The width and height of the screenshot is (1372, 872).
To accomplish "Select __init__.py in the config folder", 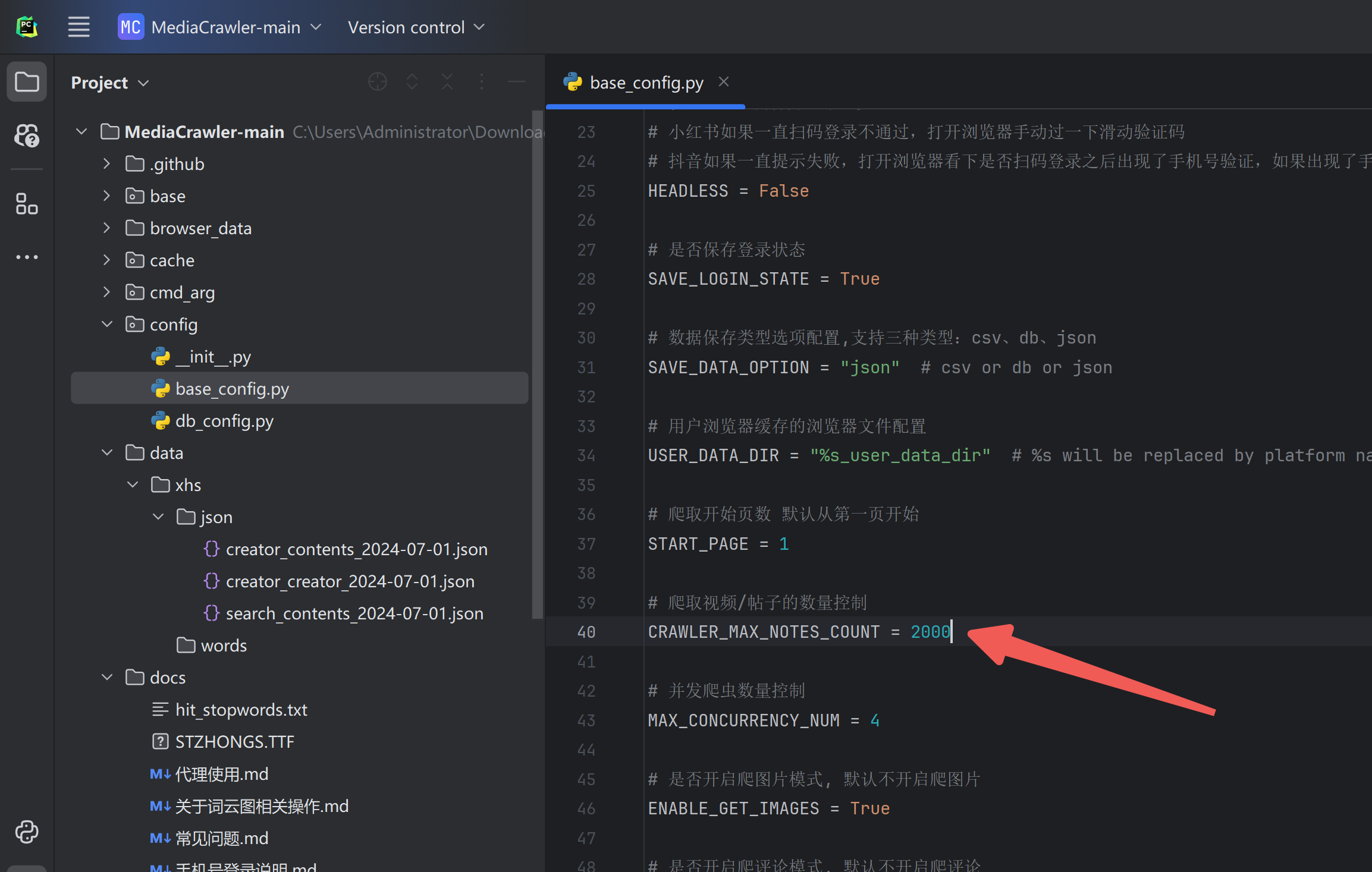I will click(201, 357).
